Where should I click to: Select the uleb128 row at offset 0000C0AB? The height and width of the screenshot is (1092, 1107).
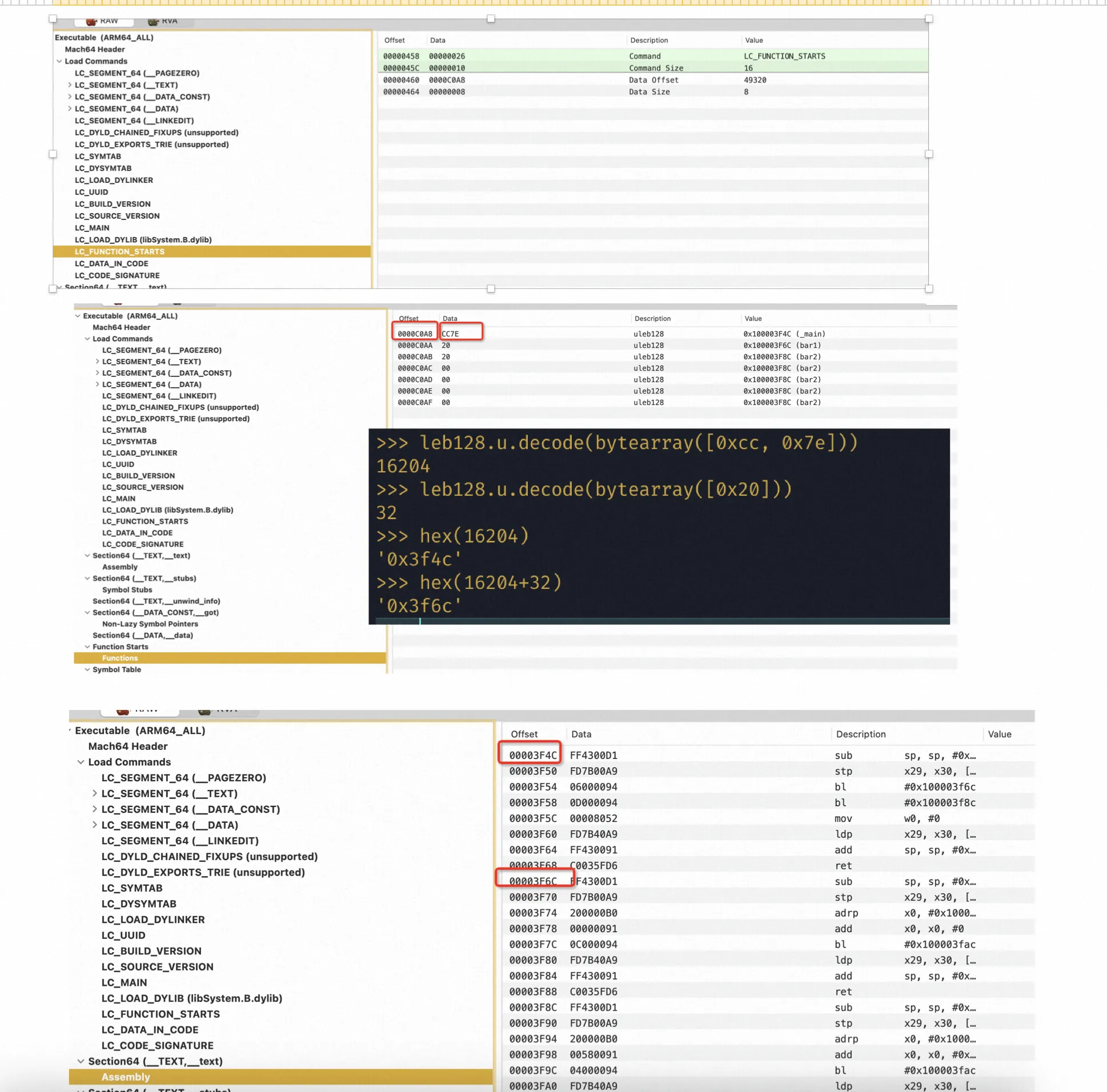pyautogui.click(x=675, y=357)
